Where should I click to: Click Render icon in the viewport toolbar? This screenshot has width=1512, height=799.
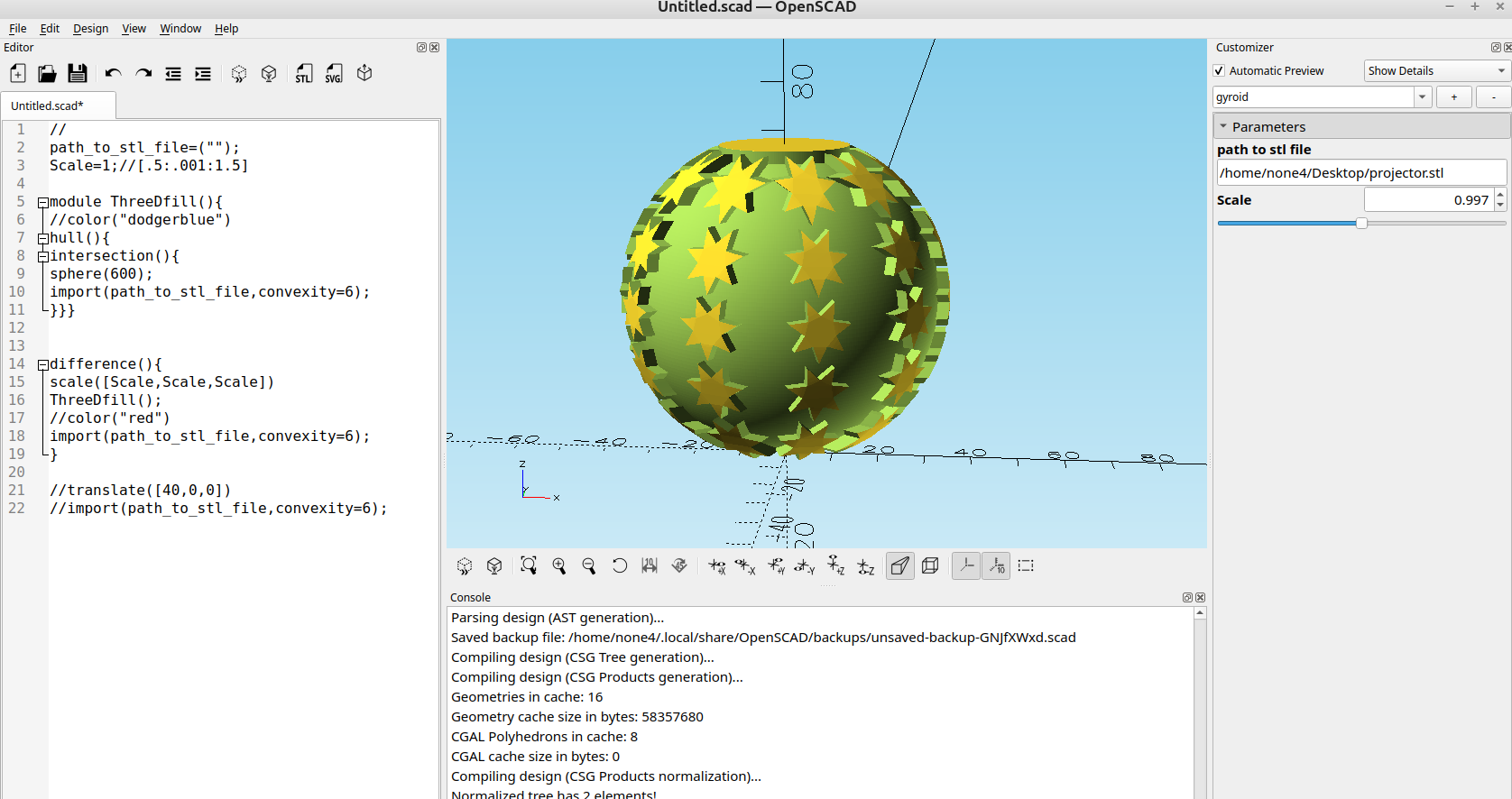pyautogui.click(x=494, y=565)
